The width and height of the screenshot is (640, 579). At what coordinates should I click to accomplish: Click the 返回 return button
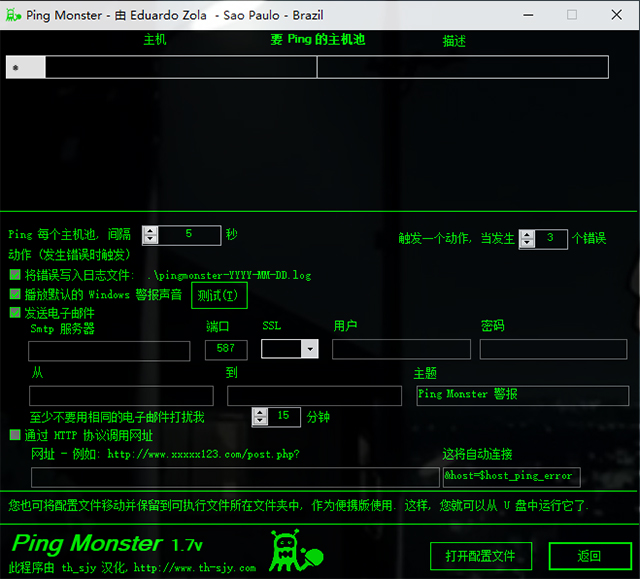tap(589, 556)
